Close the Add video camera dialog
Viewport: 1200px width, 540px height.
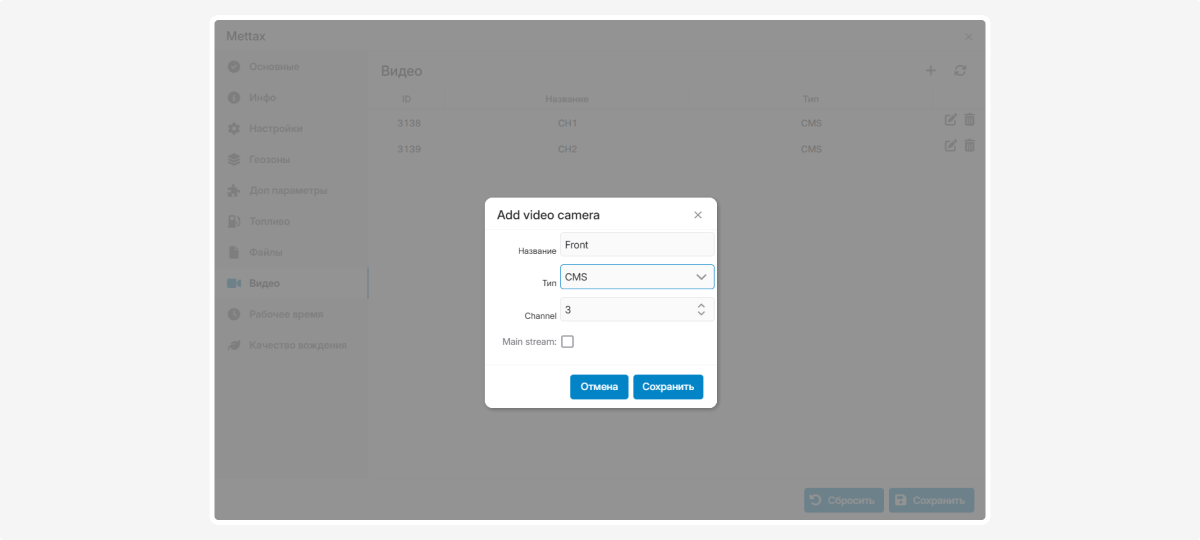pyautogui.click(x=698, y=215)
